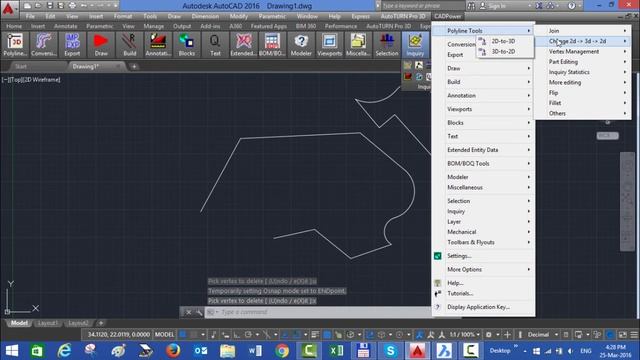Click the Display Application Key entry
The image size is (640, 360).
point(478,307)
